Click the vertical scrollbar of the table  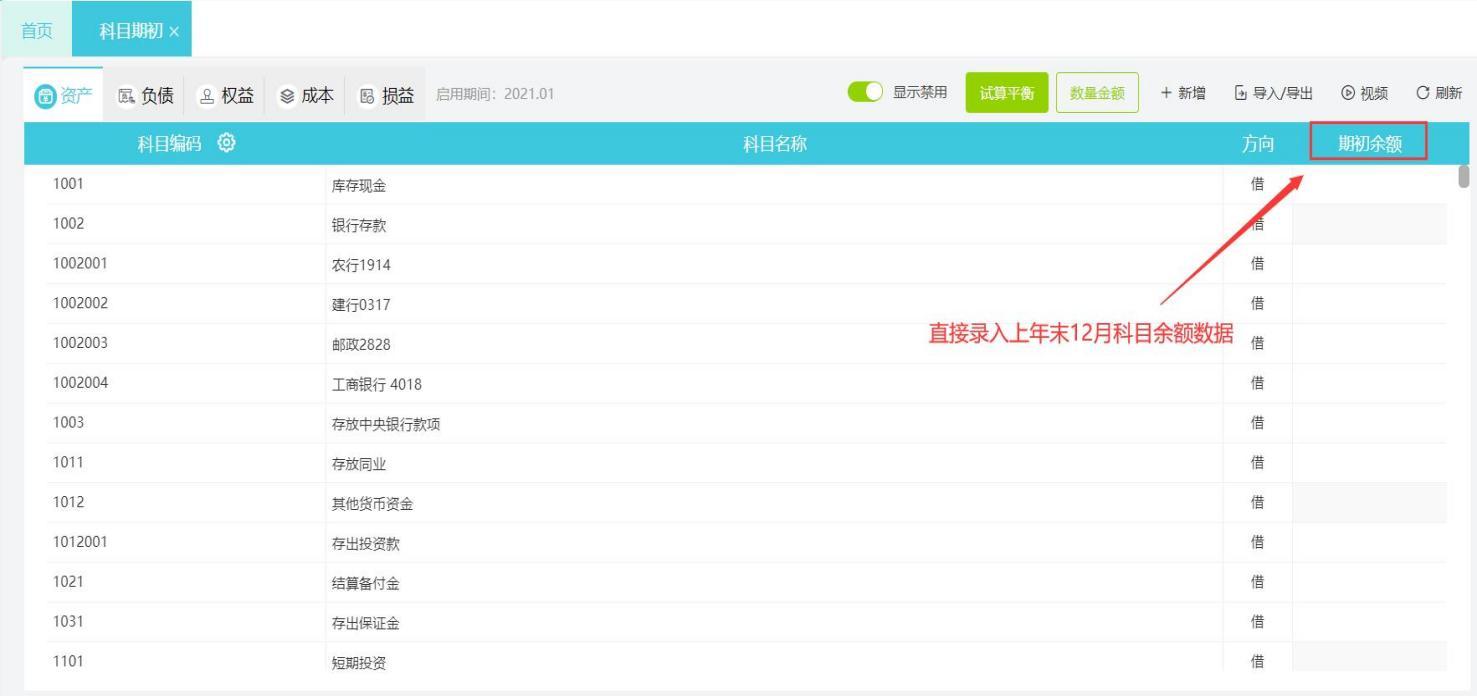pyautogui.click(x=1464, y=177)
